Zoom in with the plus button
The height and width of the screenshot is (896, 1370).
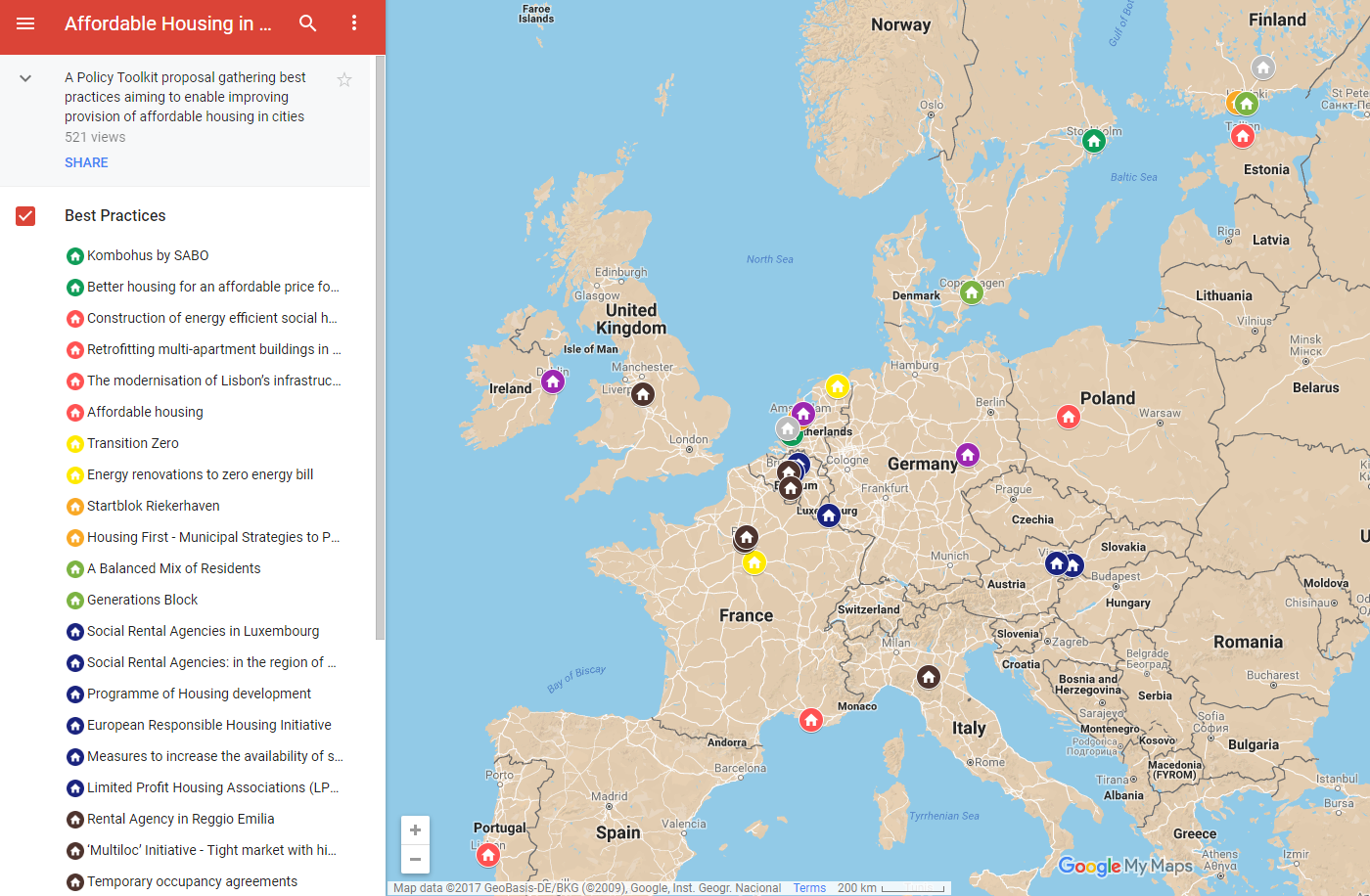click(x=415, y=830)
